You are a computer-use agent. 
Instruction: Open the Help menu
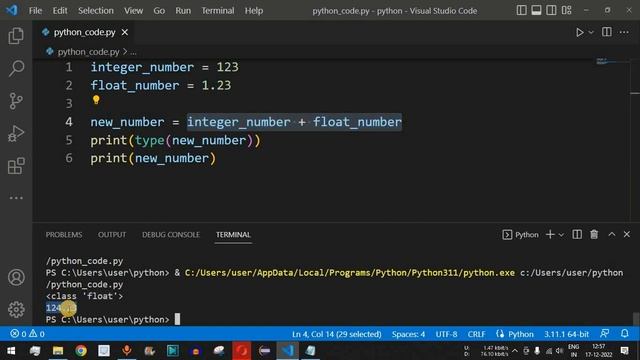coord(253,11)
